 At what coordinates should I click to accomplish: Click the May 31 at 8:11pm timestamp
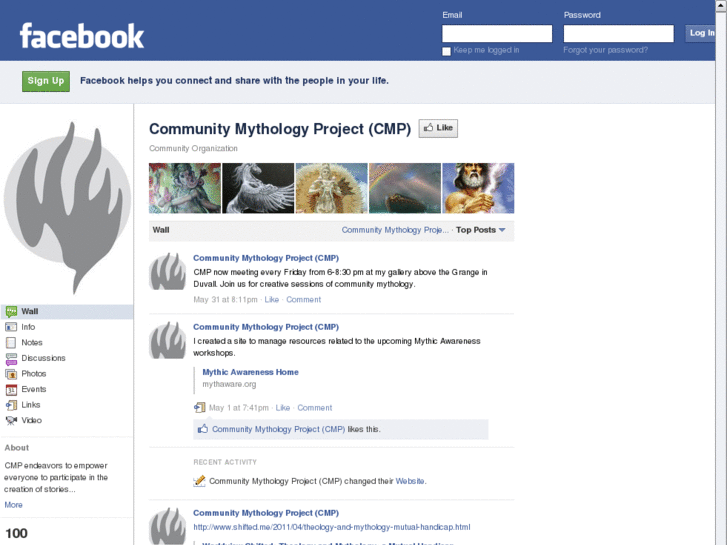click(x=225, y=300)
